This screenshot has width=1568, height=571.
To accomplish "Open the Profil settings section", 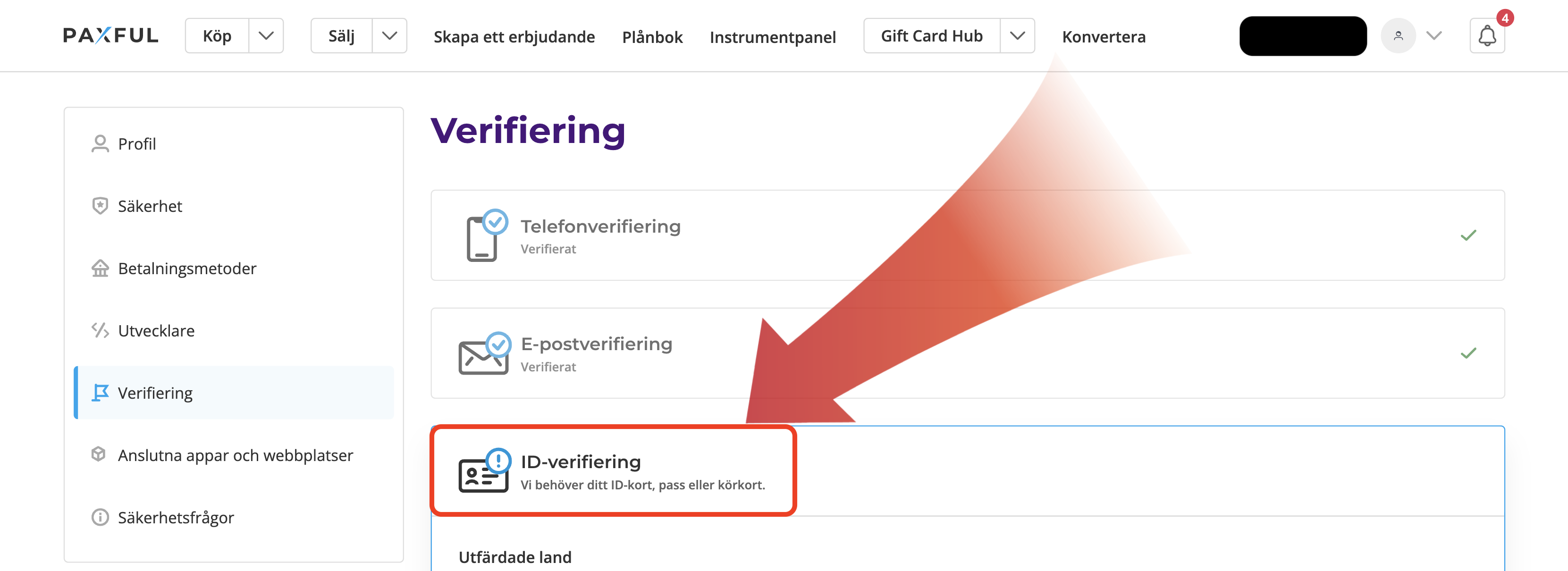I will [x=137, y=143].
